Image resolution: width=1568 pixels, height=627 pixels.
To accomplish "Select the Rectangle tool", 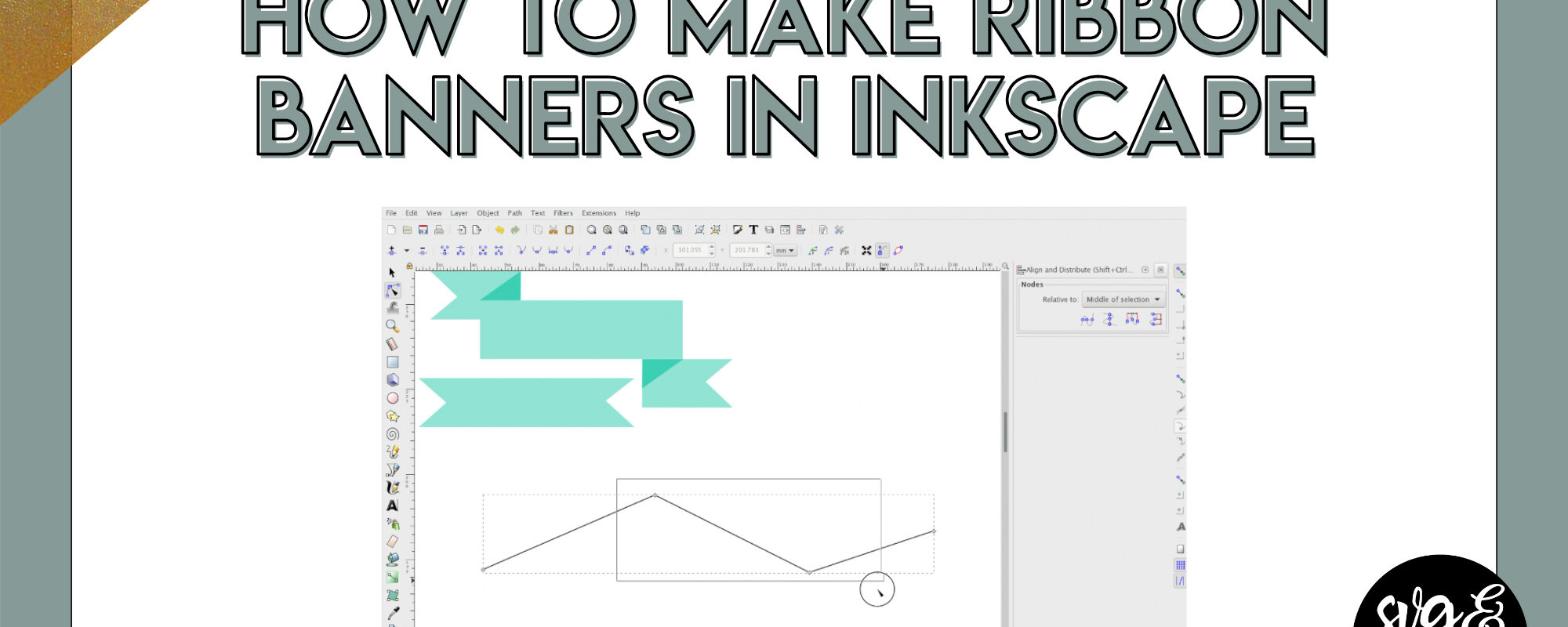I will [x=393, y=362].
